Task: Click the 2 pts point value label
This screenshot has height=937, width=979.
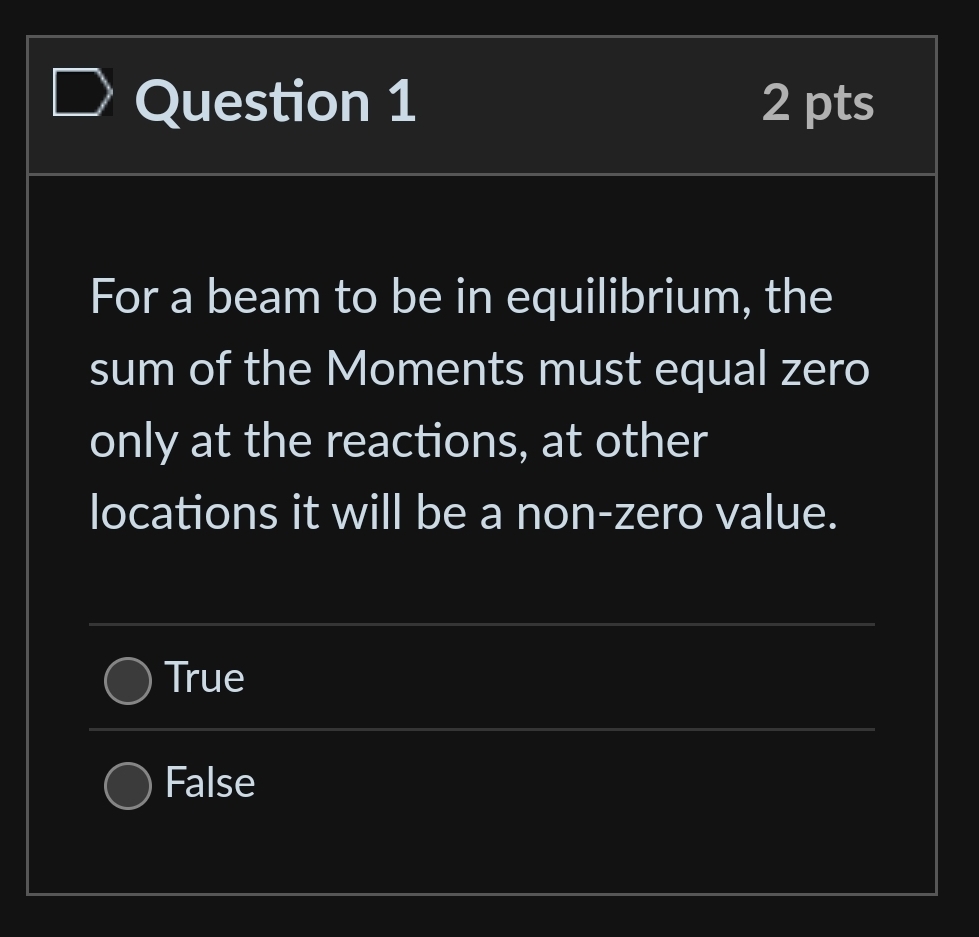Action: click(818, 102)
